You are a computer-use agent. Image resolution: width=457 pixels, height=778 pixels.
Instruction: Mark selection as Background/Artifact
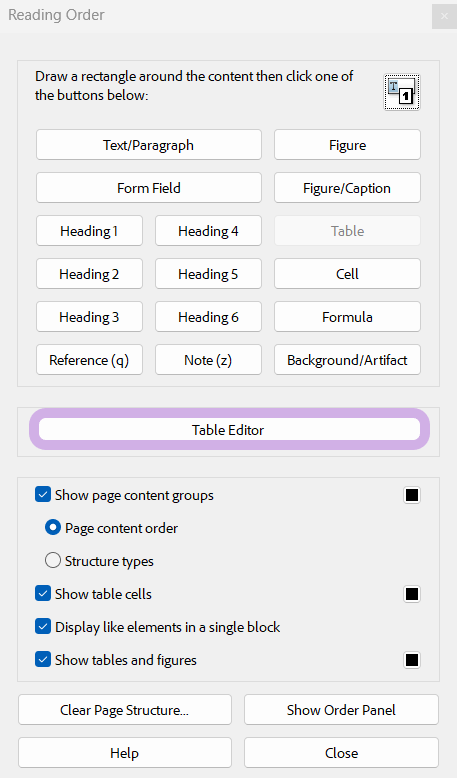point(347,360)
